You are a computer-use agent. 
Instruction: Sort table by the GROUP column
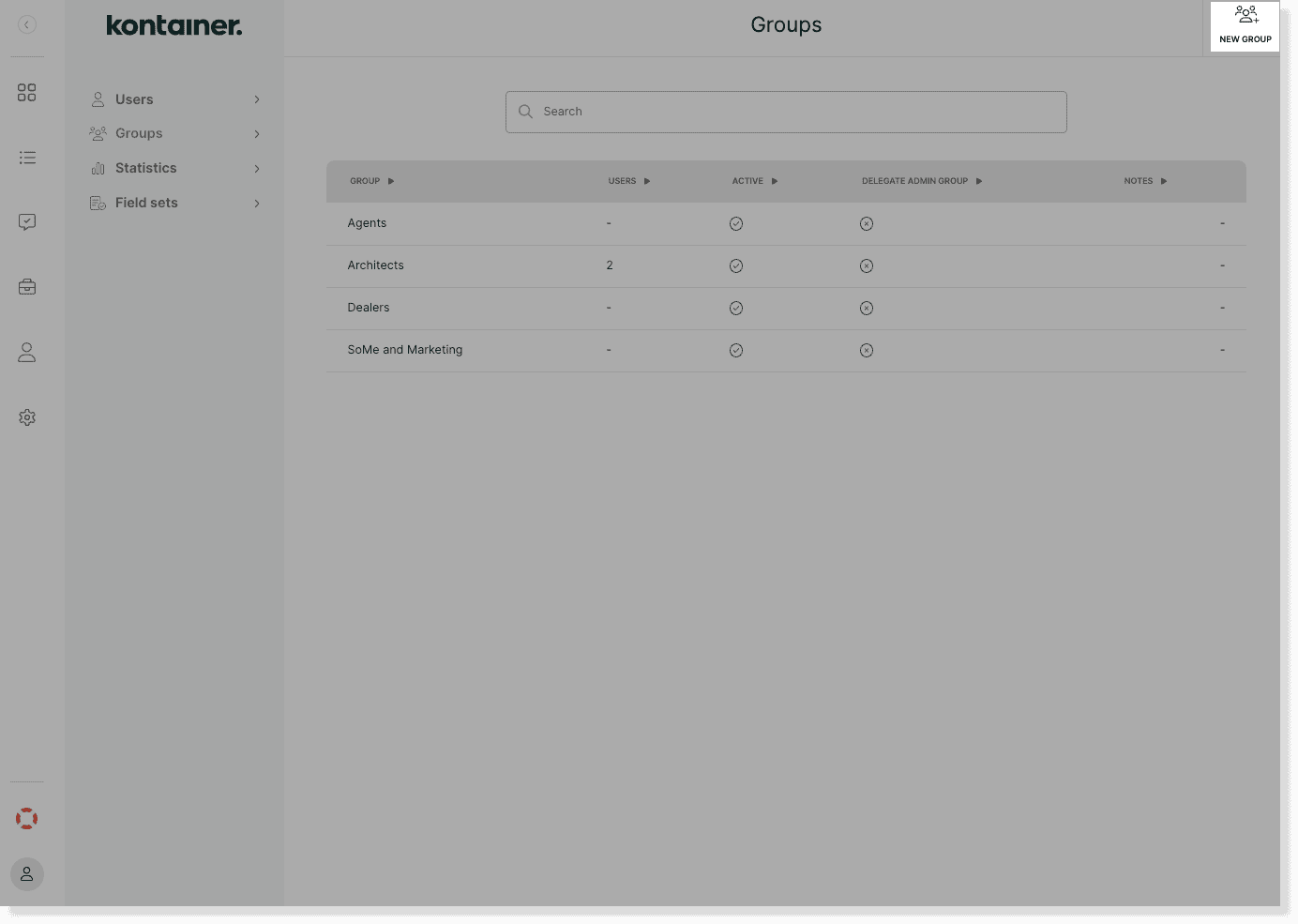coord(371,181)
